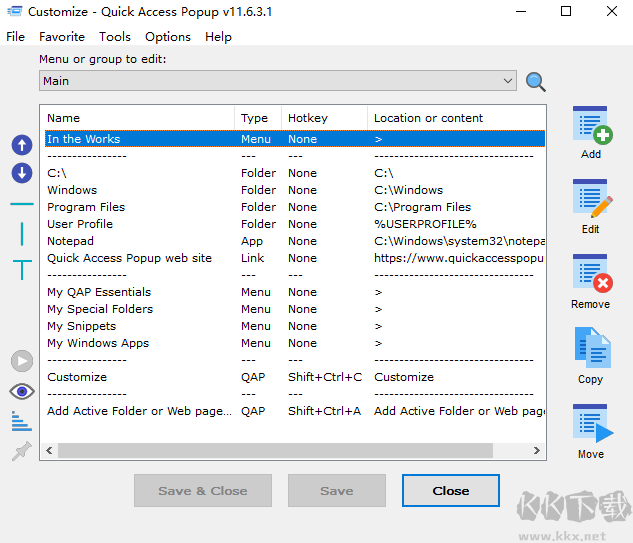Viewport: 633px width, 543px height.
Task: Click the Save & Close button
Action: [203, 491]
